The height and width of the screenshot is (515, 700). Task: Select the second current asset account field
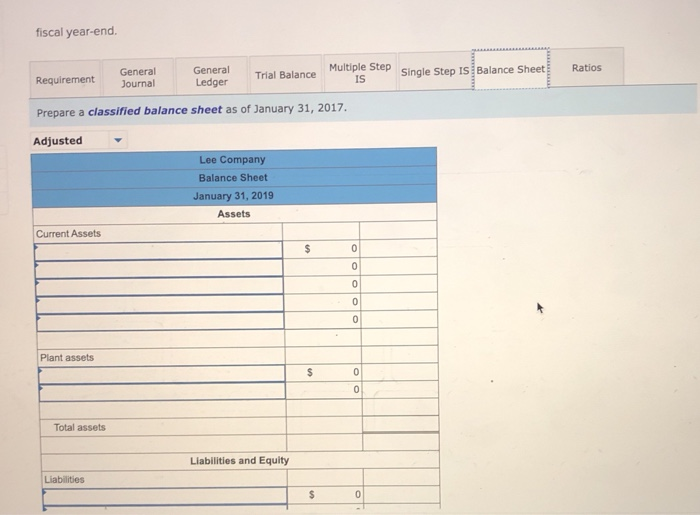pos(159,268)
